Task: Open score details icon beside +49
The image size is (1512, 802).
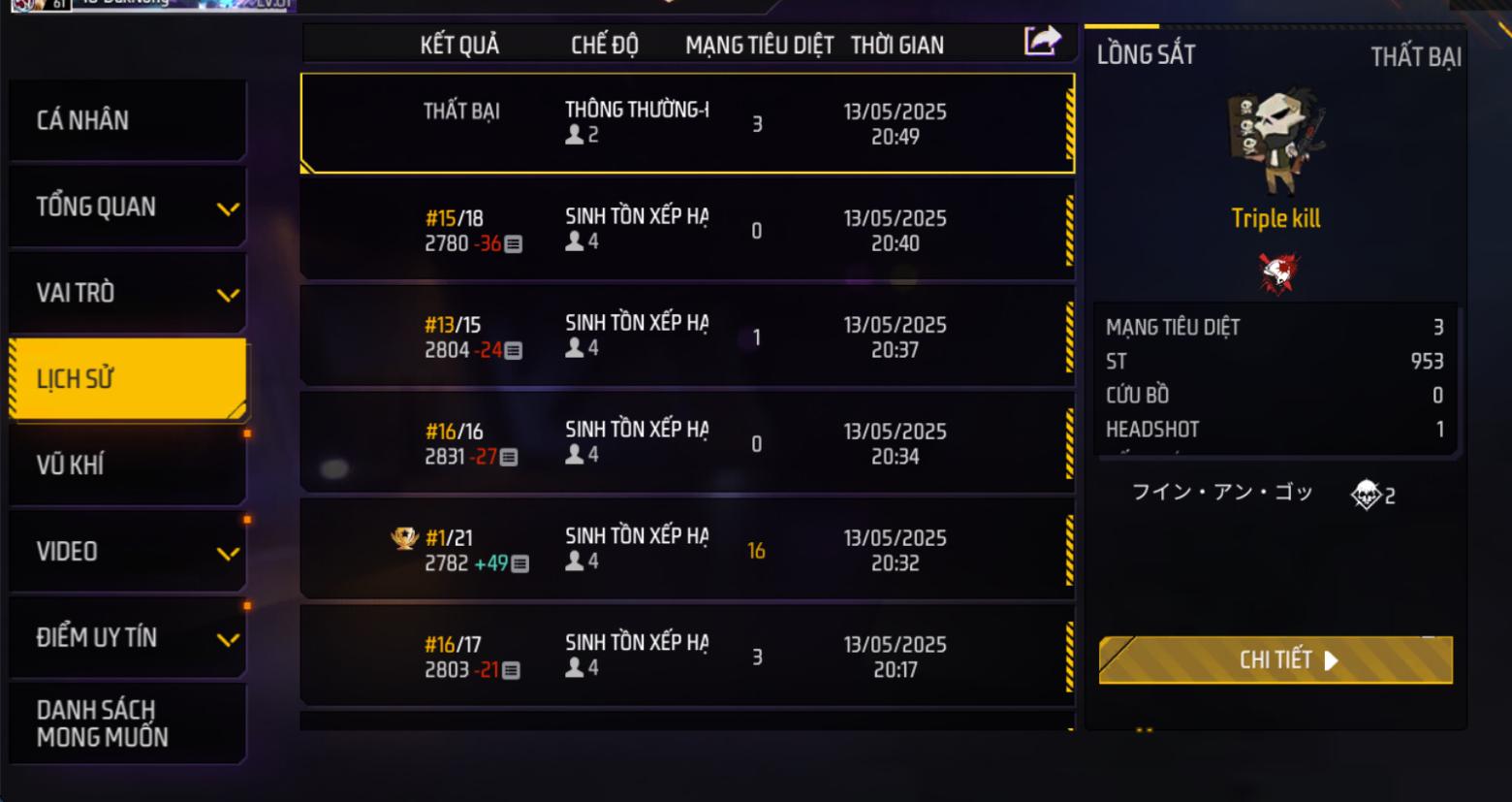Action: tap(520, 564)
